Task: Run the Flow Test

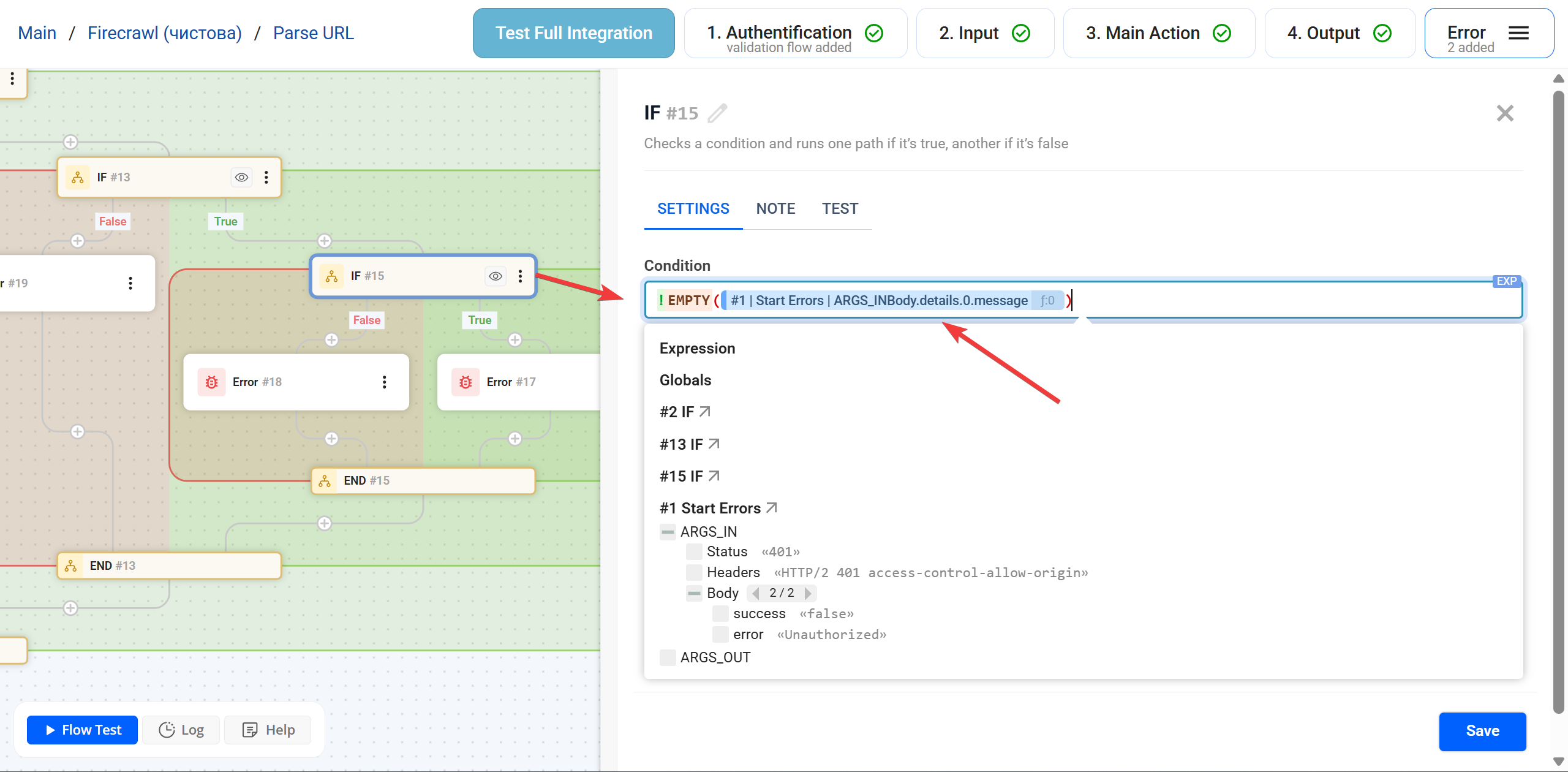Action: pos(83,730)
